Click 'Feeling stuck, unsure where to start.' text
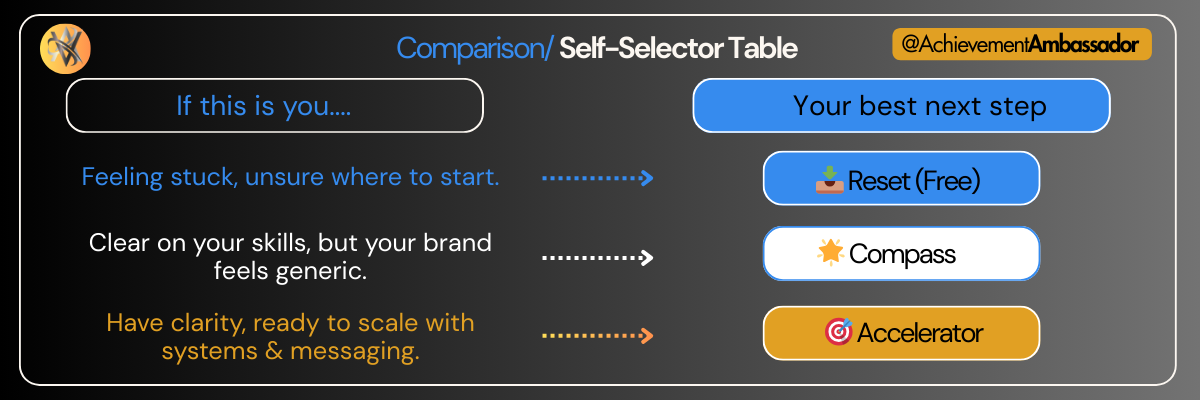The width and height of the screenshot is (1200, 400). (x=290, y=179)
